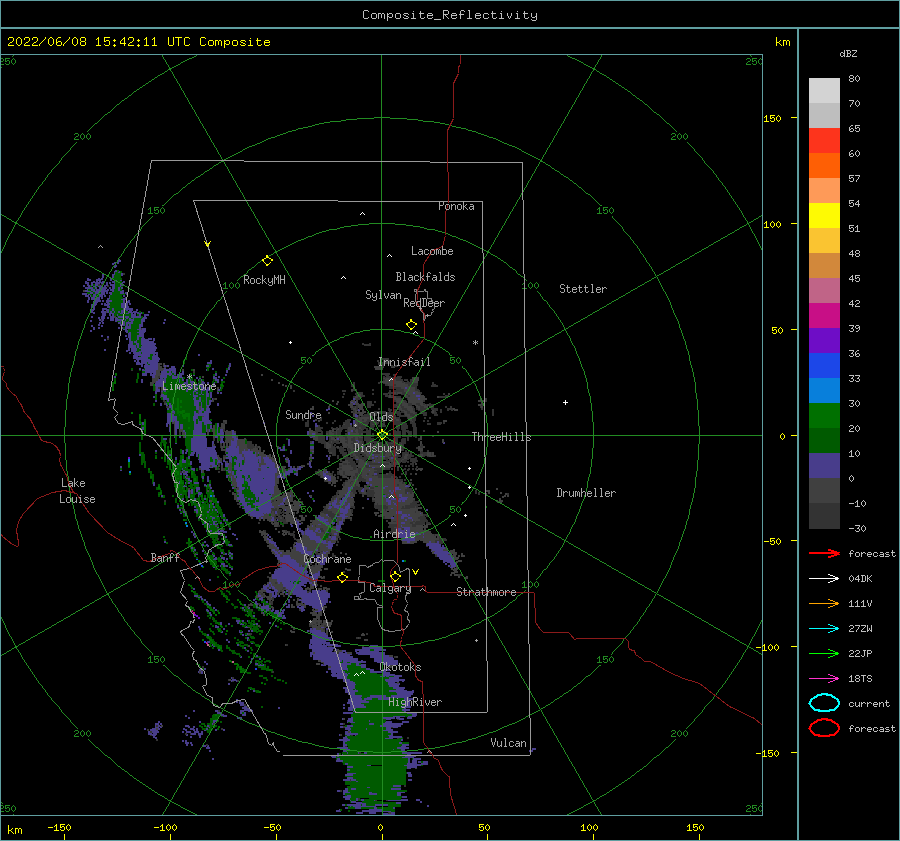Select the magenta 42 dBZ color swatch
The image size is (900, 841).
click(824, 316)
